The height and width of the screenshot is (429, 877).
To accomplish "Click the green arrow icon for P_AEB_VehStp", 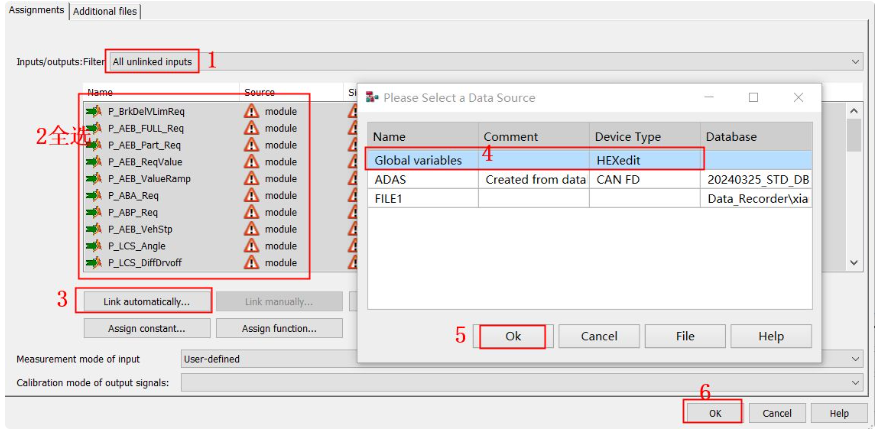I will pos(94,229).
